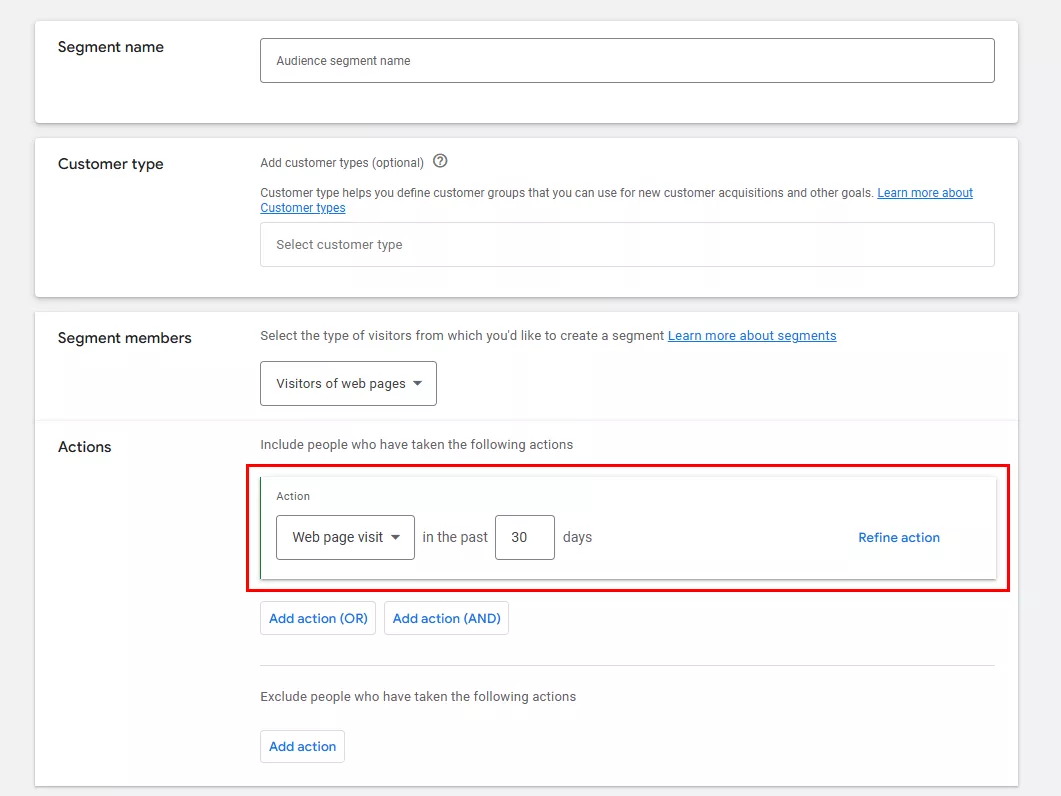
Task: Click the Segment name heading
Action: click(x=111, y=47)
